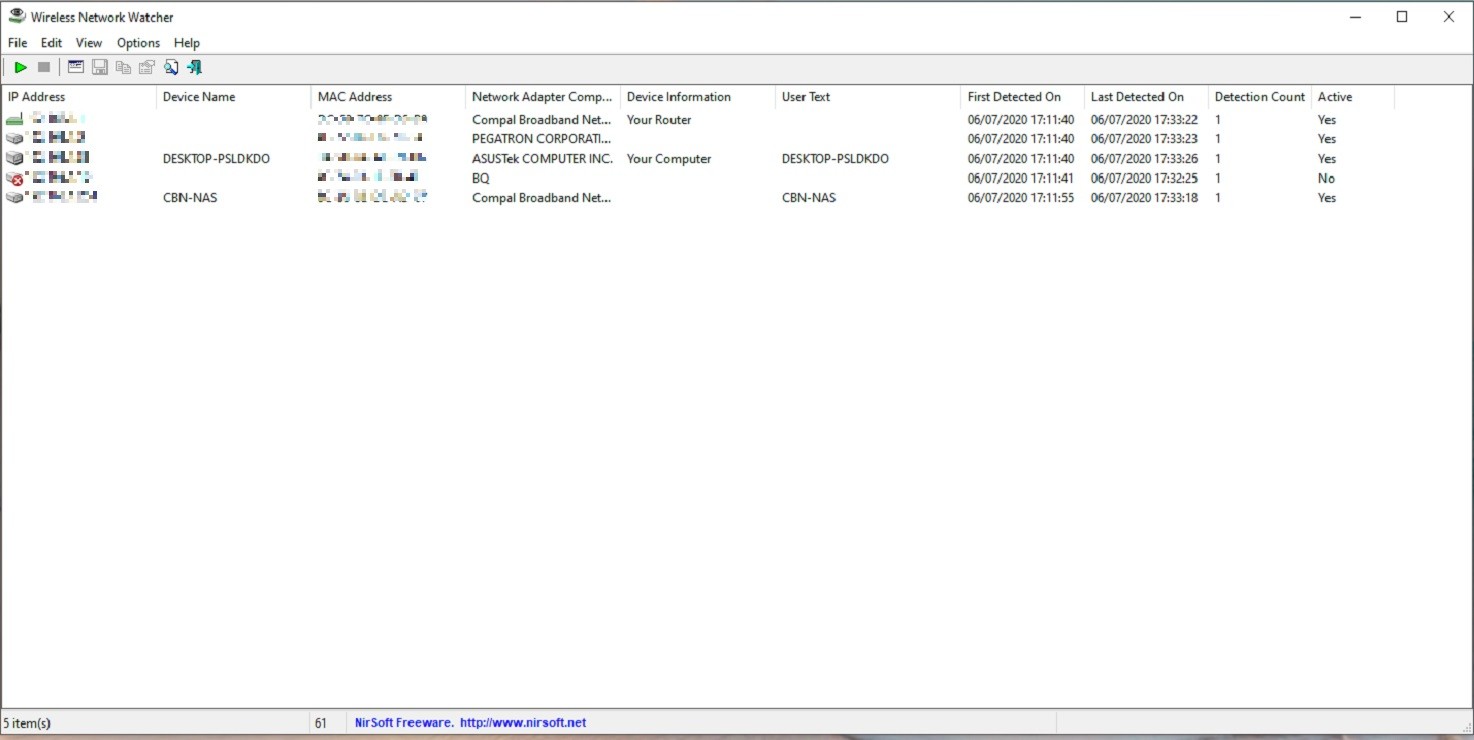Open Find with the magnifier document toolbar icon
This screenshot has width=1474, height=740.
pyautogui.click(x=171, y=67)
